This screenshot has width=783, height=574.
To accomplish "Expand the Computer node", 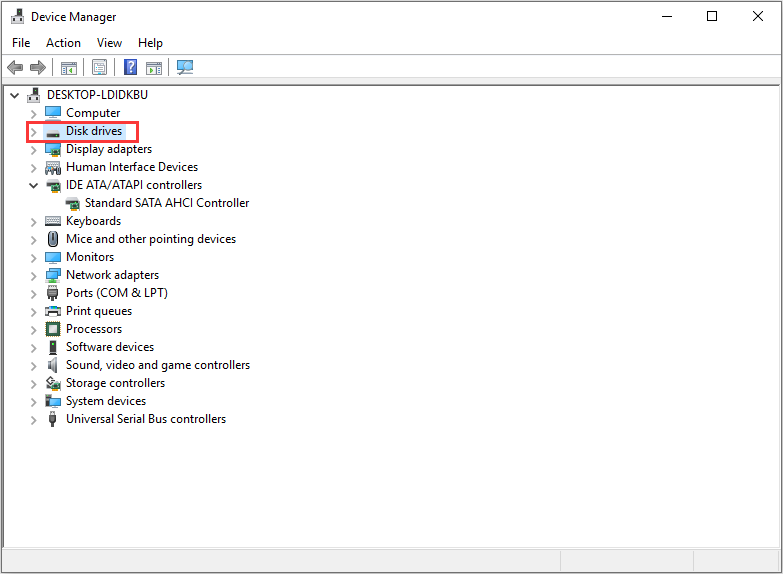I will (x=33, y=114).
